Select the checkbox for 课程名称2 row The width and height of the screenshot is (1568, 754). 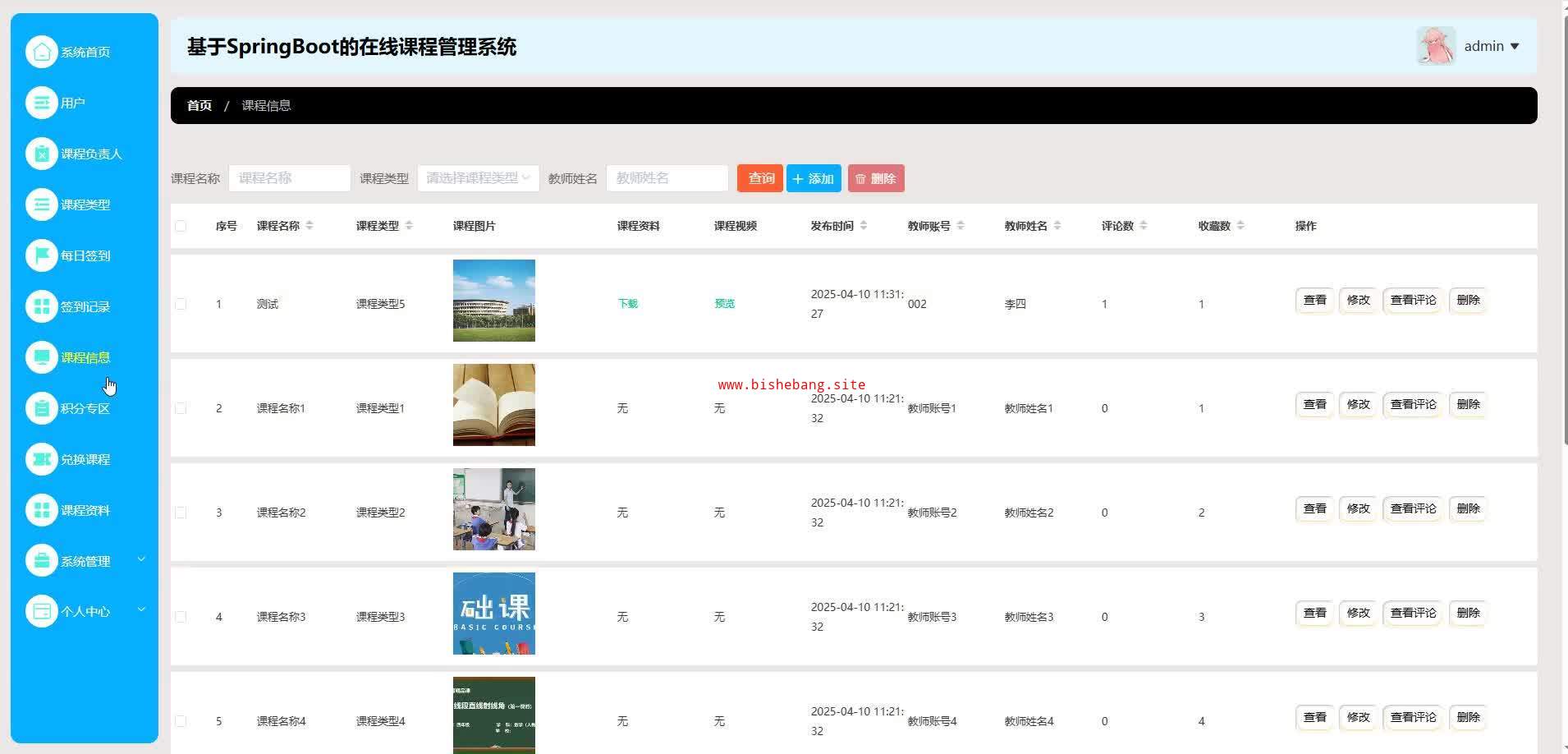[x=181, y=513]
